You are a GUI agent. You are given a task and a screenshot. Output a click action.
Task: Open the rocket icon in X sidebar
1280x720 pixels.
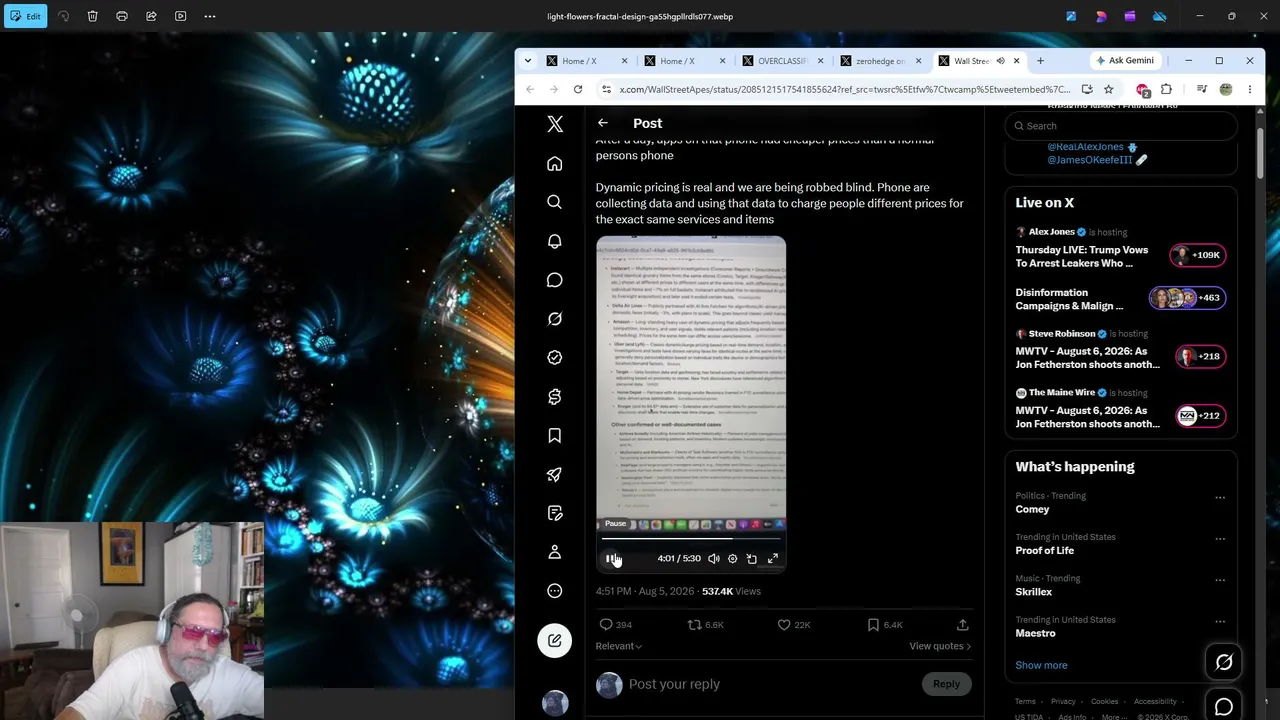pos(555,474)
